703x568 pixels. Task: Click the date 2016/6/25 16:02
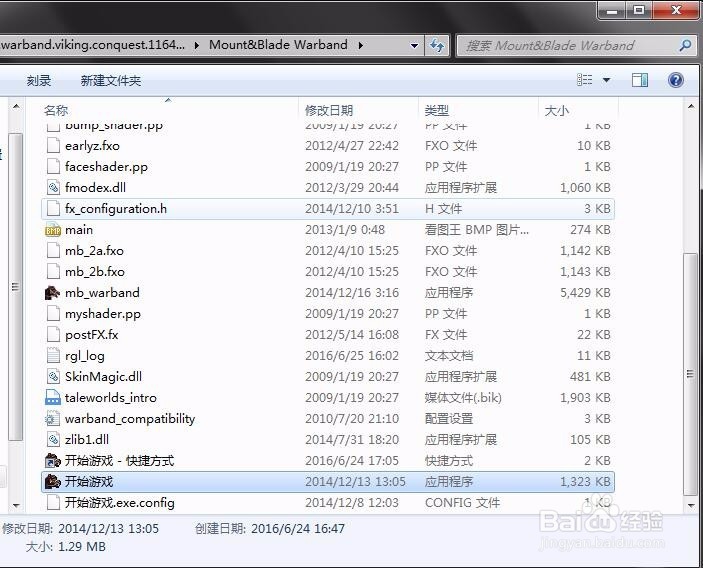(x=352, y=356)
